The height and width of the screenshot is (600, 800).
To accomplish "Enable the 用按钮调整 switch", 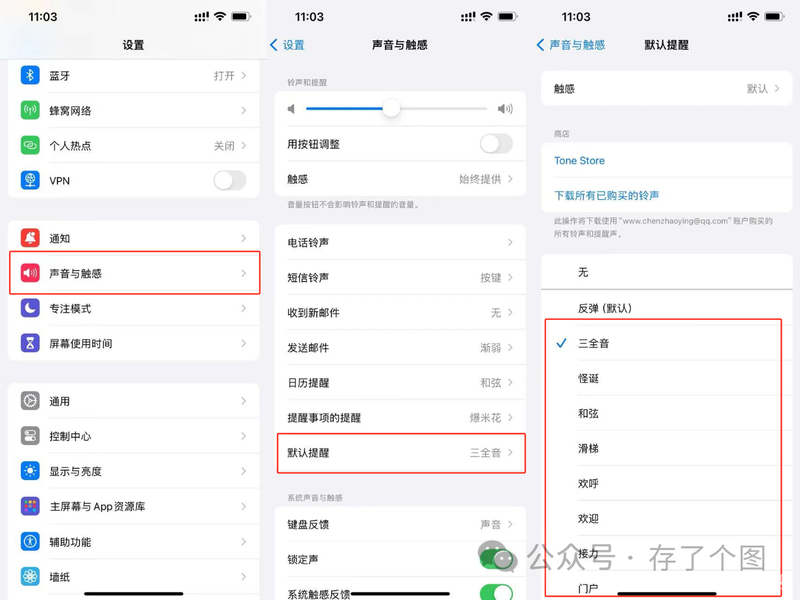I will point(496,144).
